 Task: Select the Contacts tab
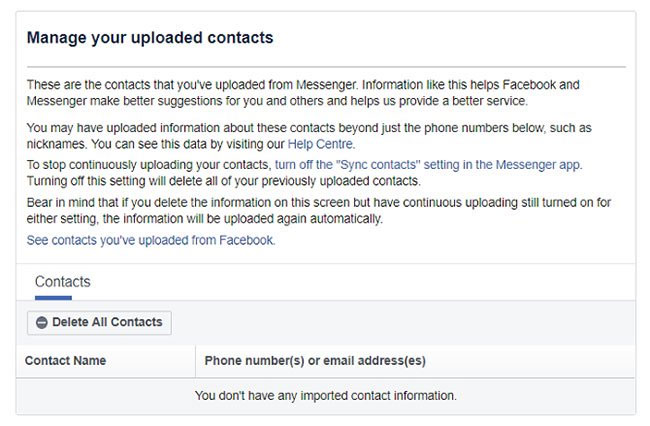click(63, 282)
